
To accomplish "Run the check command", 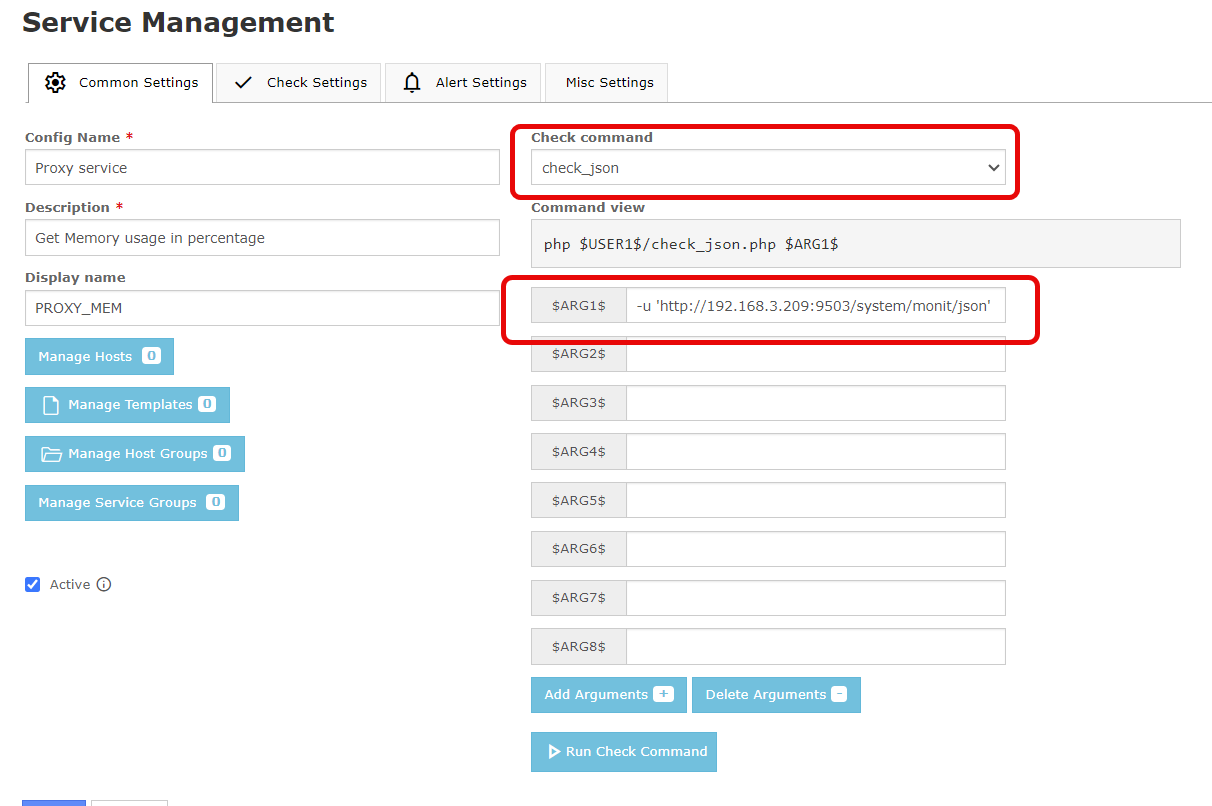I will [624, 752].
